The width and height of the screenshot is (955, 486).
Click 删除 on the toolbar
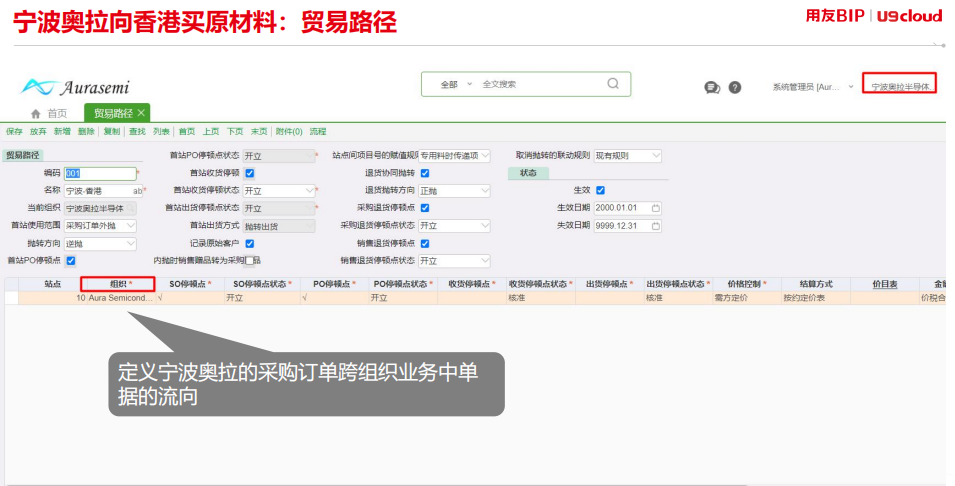pos(86,132)
